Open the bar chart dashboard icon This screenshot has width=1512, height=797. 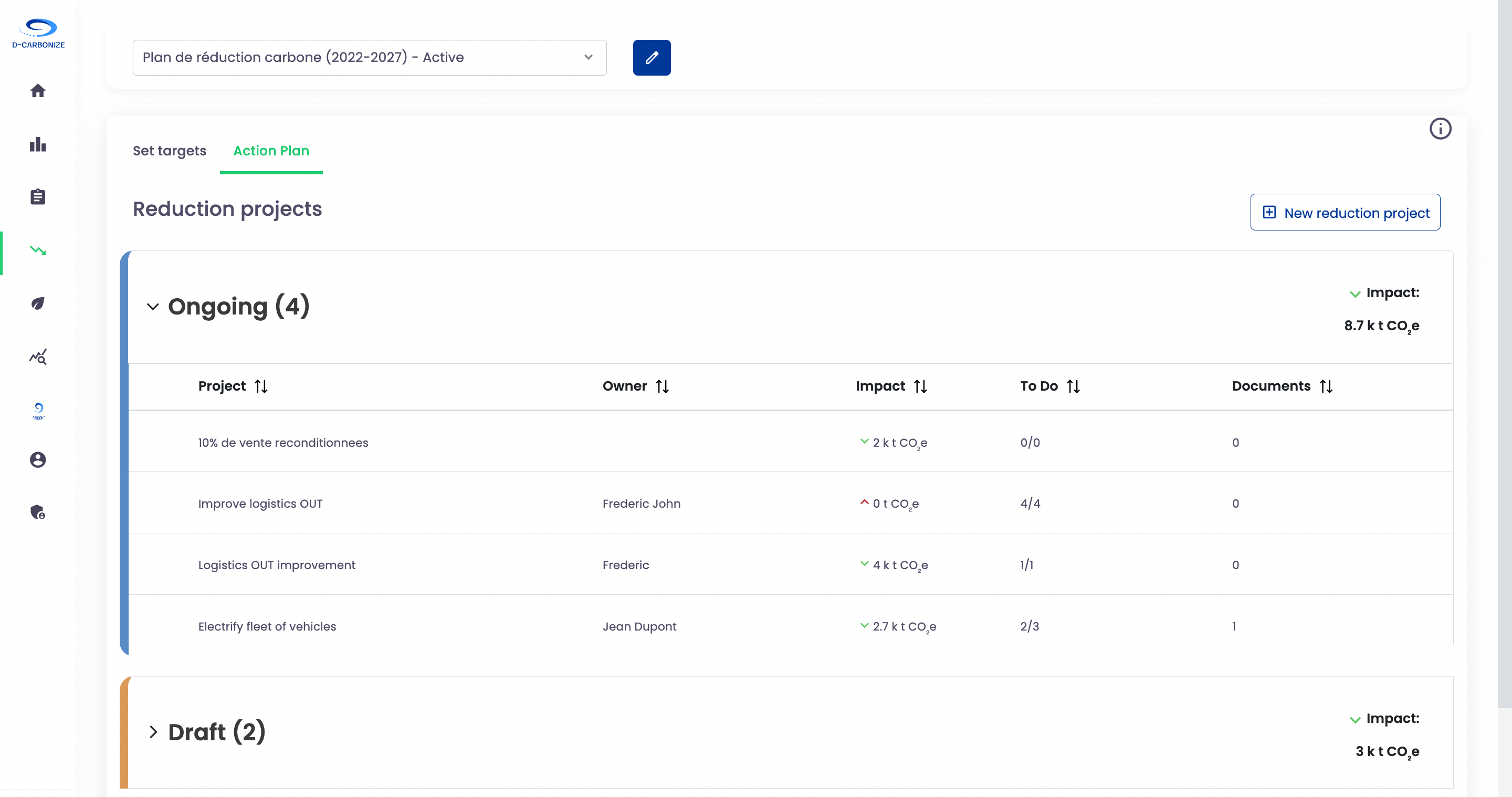point(38,144)
